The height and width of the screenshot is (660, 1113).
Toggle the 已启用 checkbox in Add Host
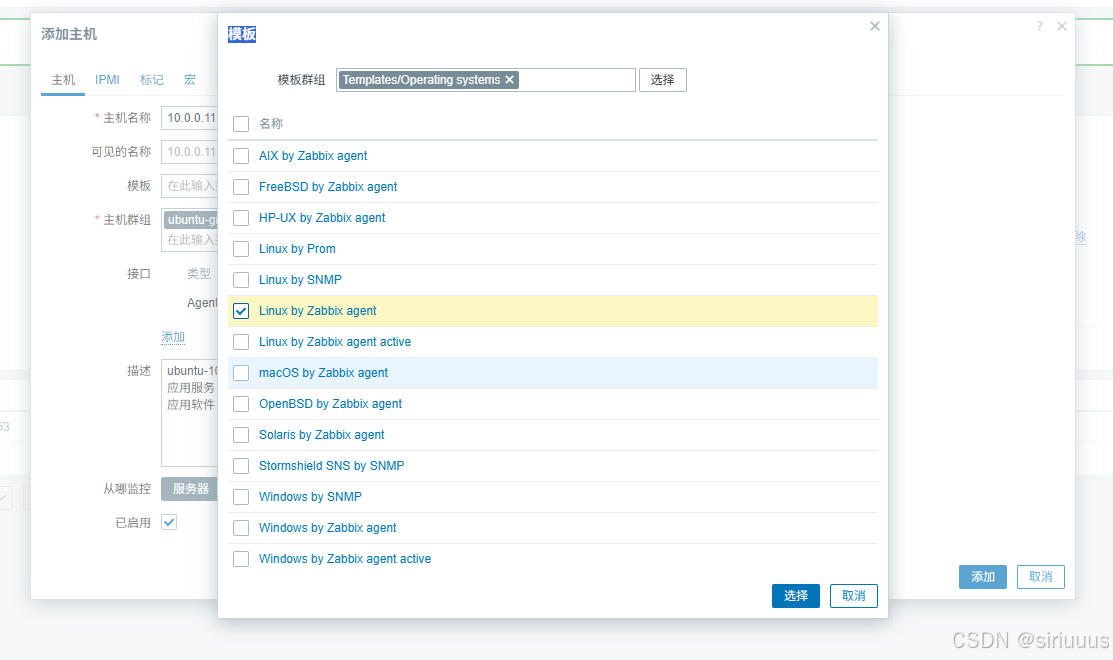coord(169,522)
